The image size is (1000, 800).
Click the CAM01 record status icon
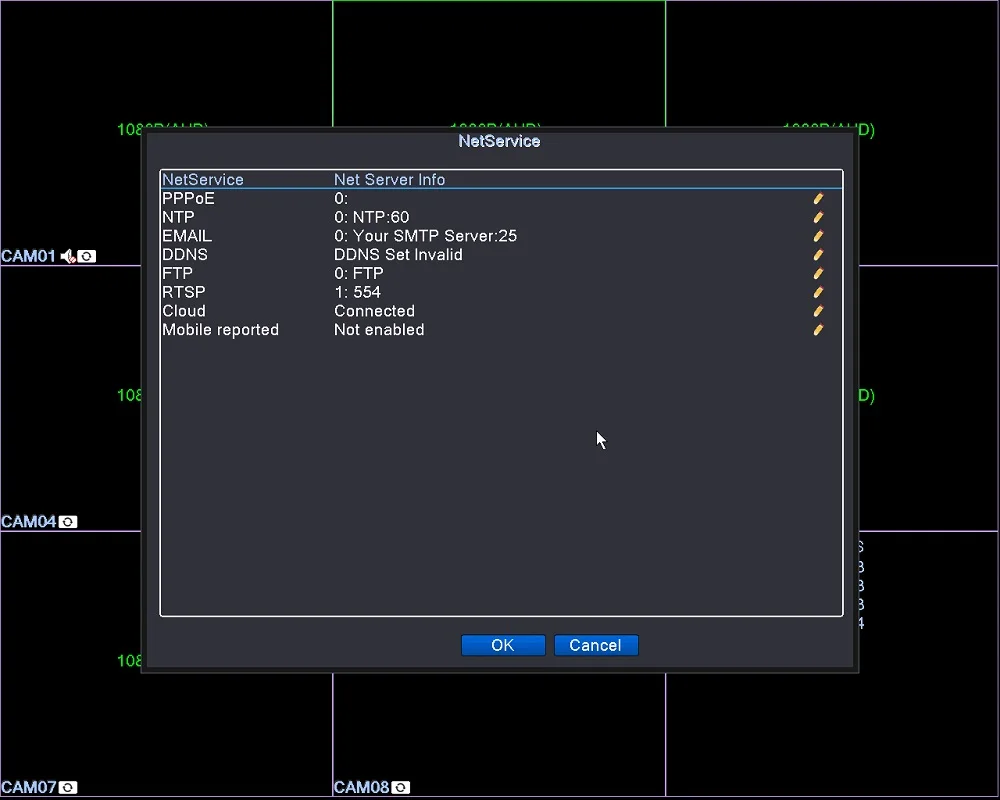[87, 256]
